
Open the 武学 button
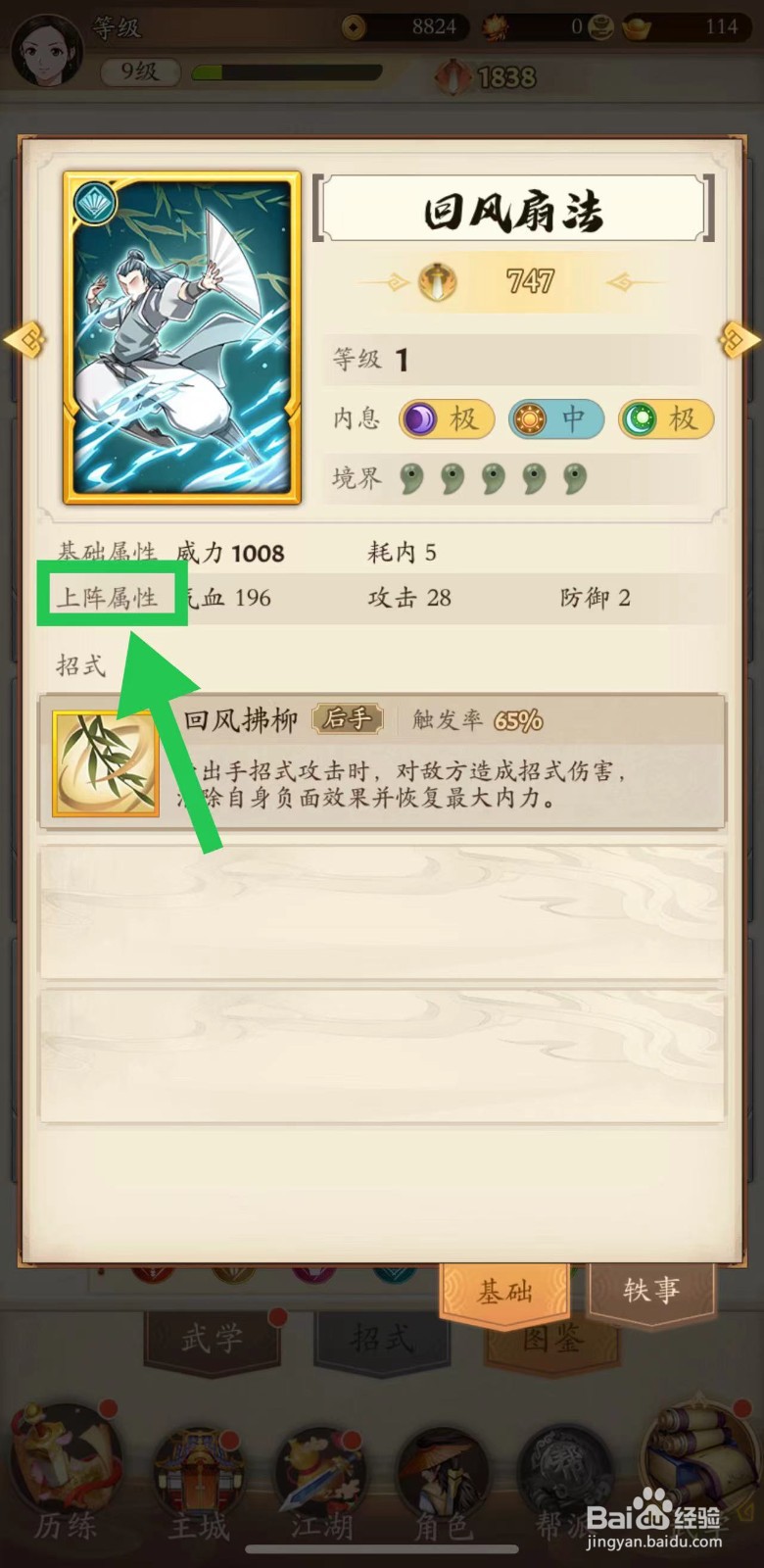tap(212, 1339)
